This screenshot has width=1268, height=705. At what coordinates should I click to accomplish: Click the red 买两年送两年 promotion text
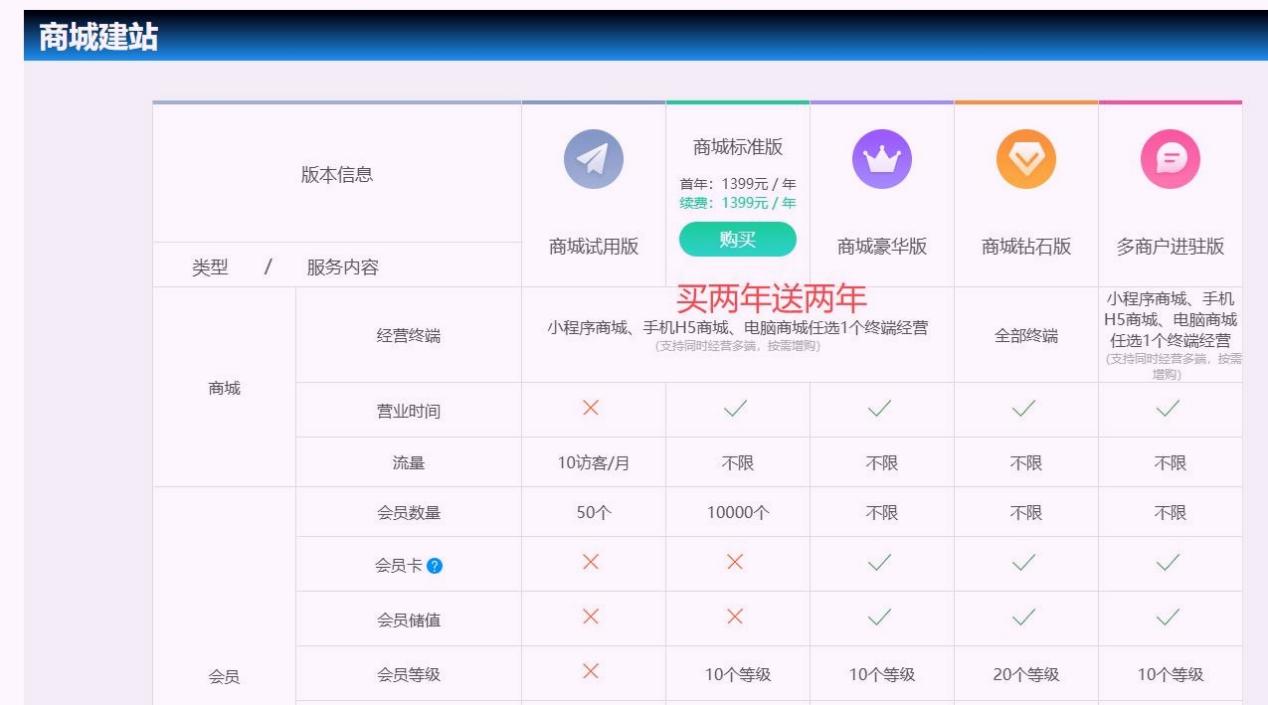pyautogui.click(x=771, y=299)
